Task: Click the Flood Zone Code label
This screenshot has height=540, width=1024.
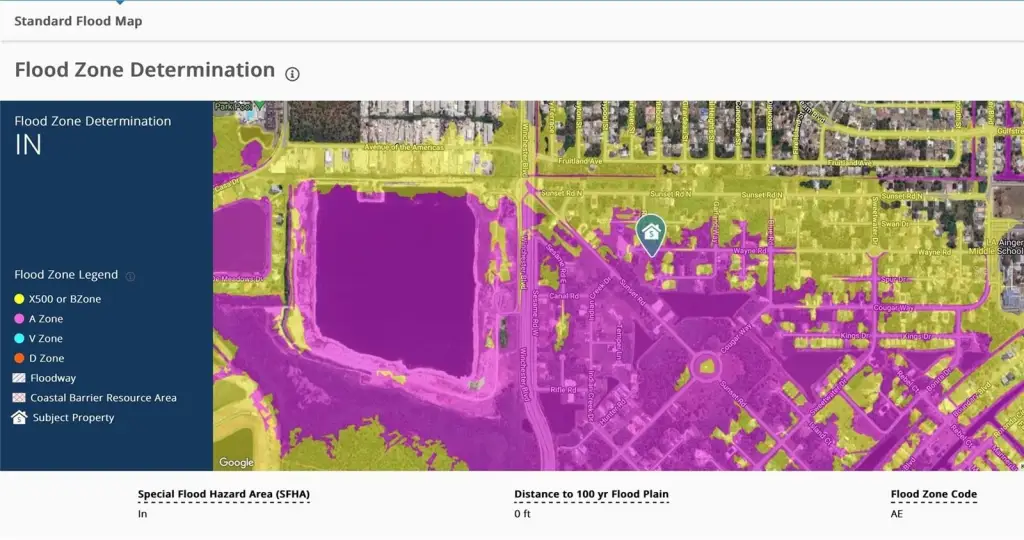Action: 933,494
